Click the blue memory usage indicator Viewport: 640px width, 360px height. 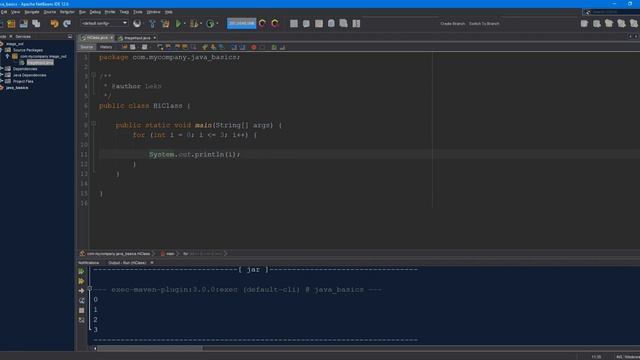[x=242, y=23]
